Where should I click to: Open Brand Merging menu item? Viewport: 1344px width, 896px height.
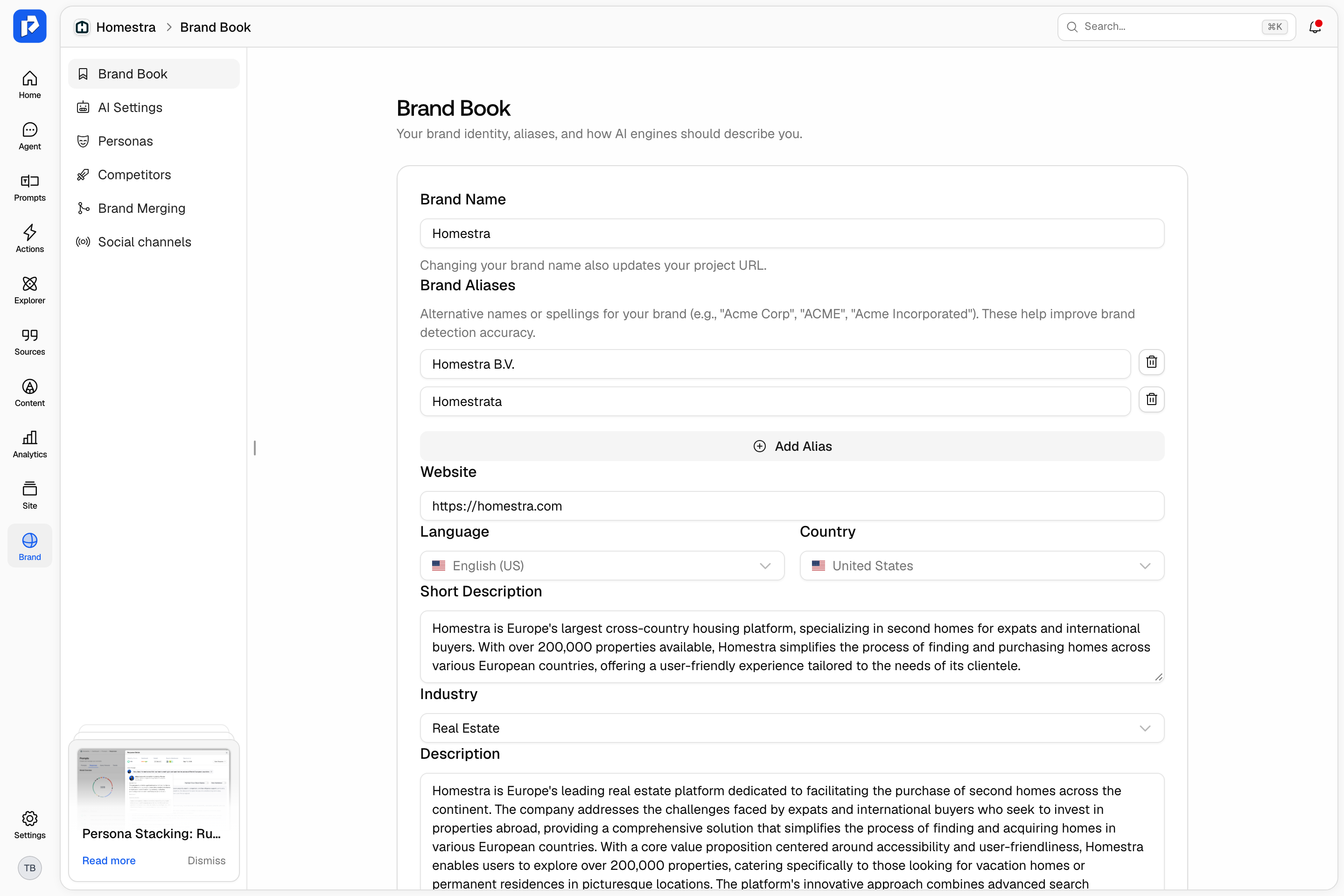click(154, 209)
